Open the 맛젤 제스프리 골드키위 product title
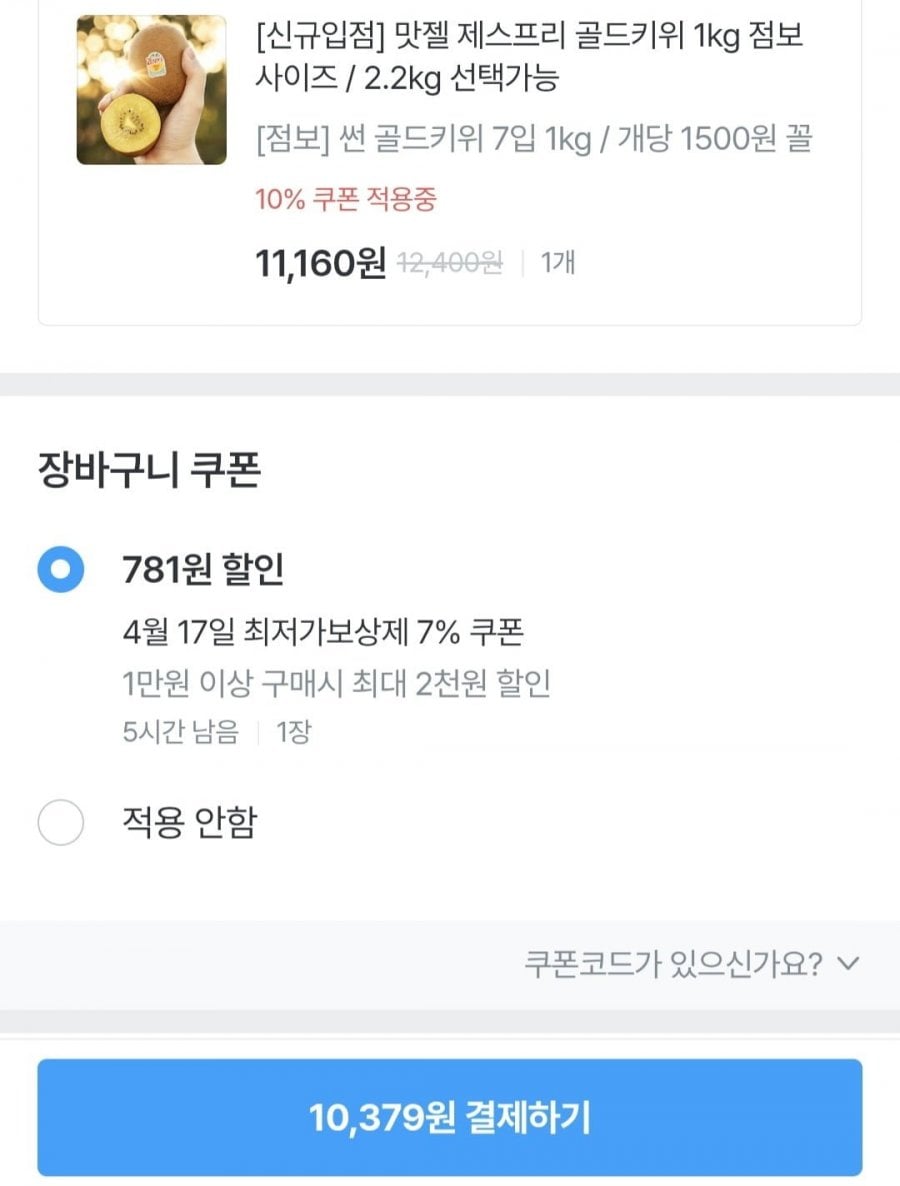 (529, 37)
